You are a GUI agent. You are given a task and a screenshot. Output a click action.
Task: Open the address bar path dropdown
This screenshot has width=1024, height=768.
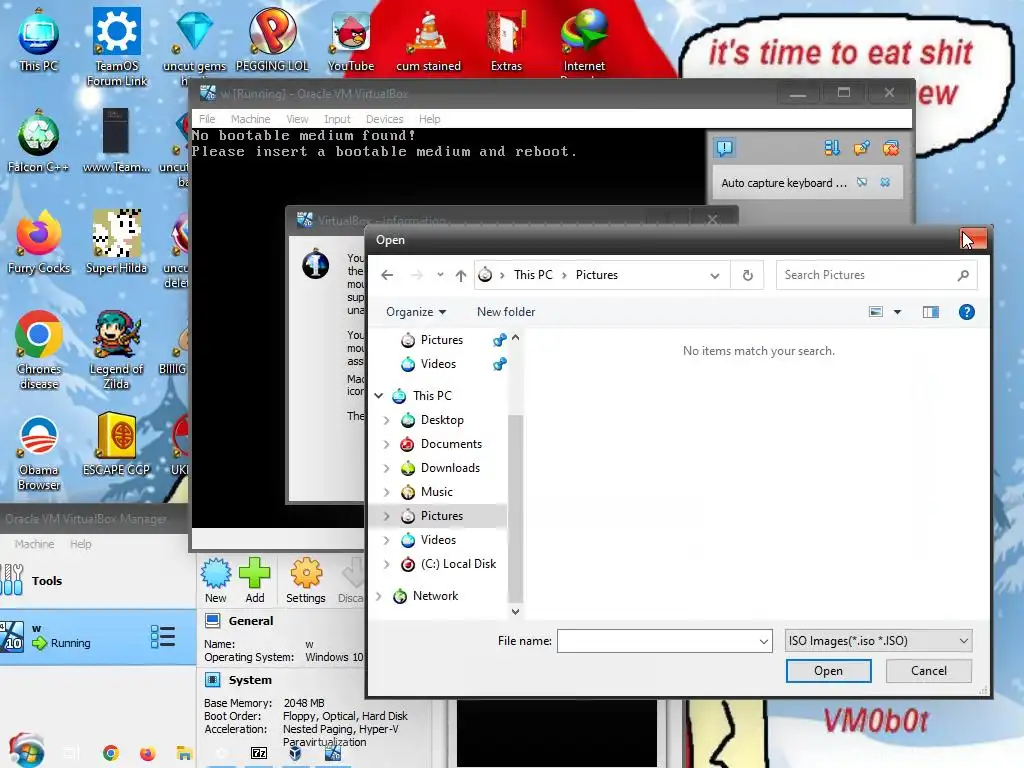[x=714, y=276]
